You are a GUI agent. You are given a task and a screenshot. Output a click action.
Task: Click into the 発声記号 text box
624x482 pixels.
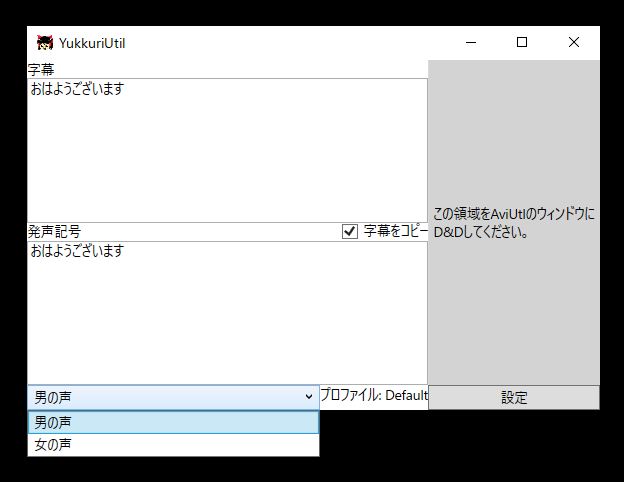227,312
